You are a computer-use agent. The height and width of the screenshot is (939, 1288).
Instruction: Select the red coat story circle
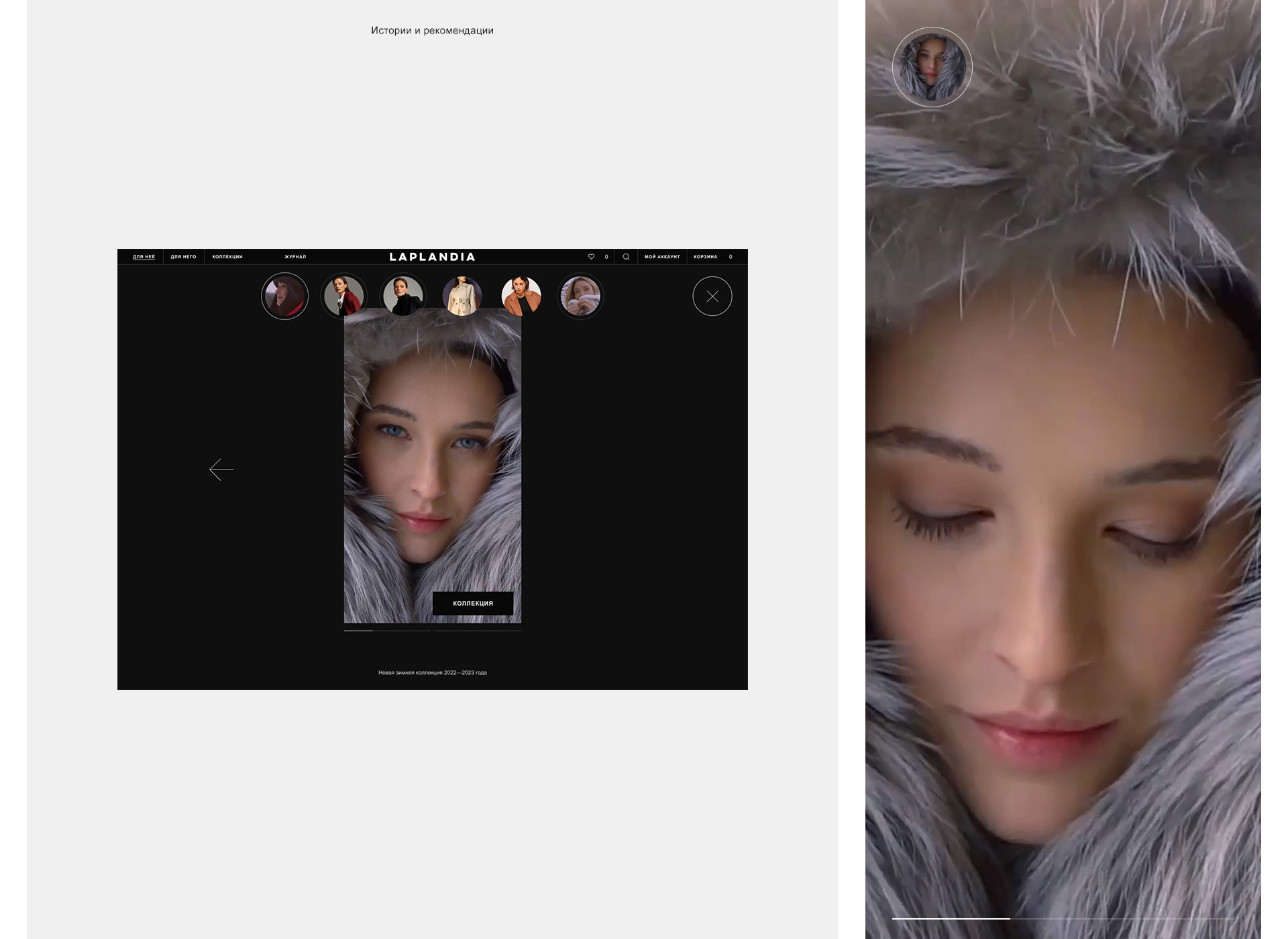pos(343,296)
